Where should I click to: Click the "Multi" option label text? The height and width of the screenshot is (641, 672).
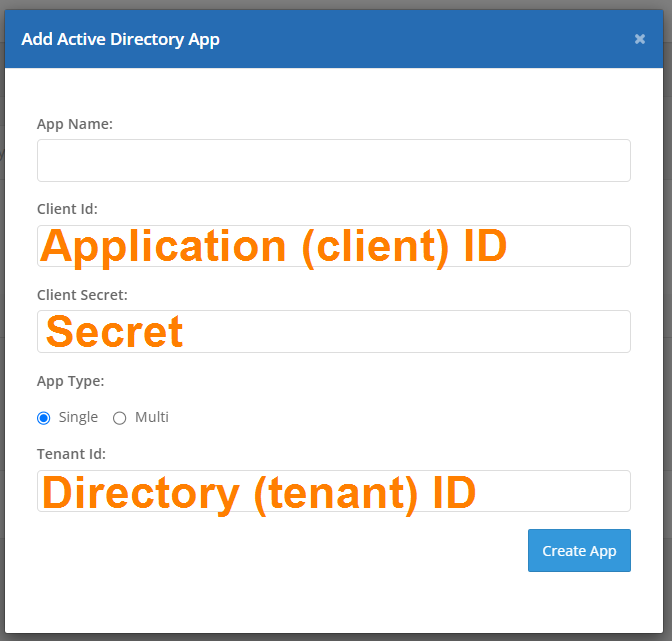(152, 417)
